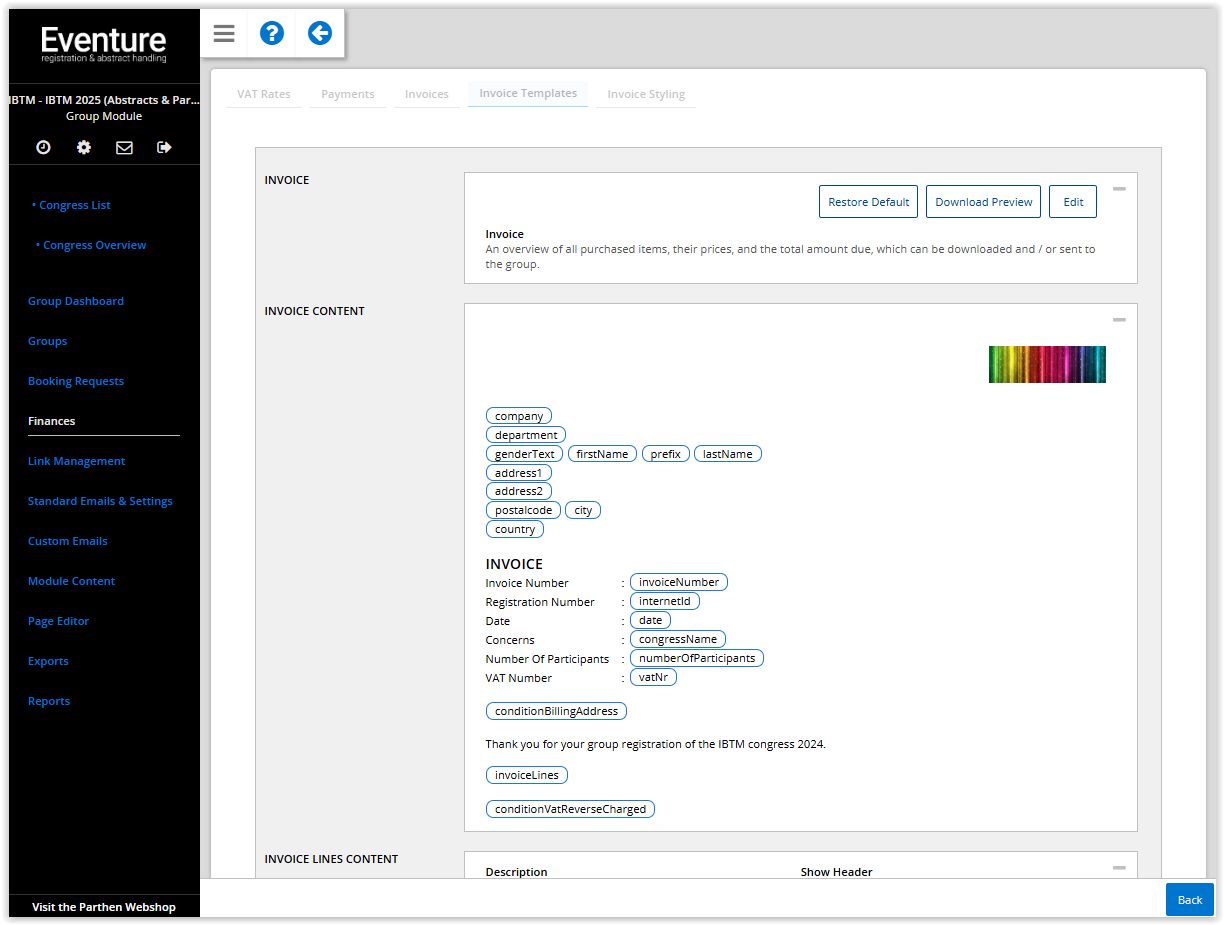Open the clock history icon in sidebar
The image size is (1224, 925).
tap(43, 147)
